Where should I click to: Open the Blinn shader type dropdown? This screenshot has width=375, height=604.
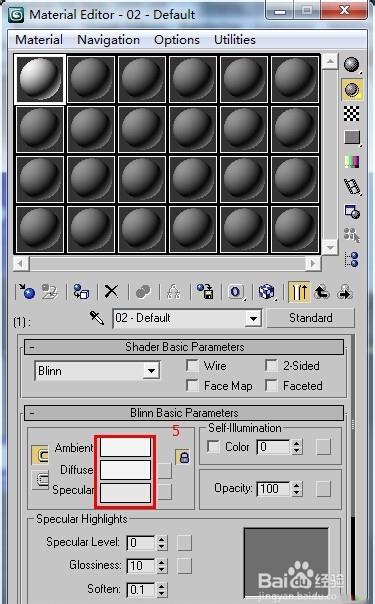pyautogui.click(x=151, y=371)
